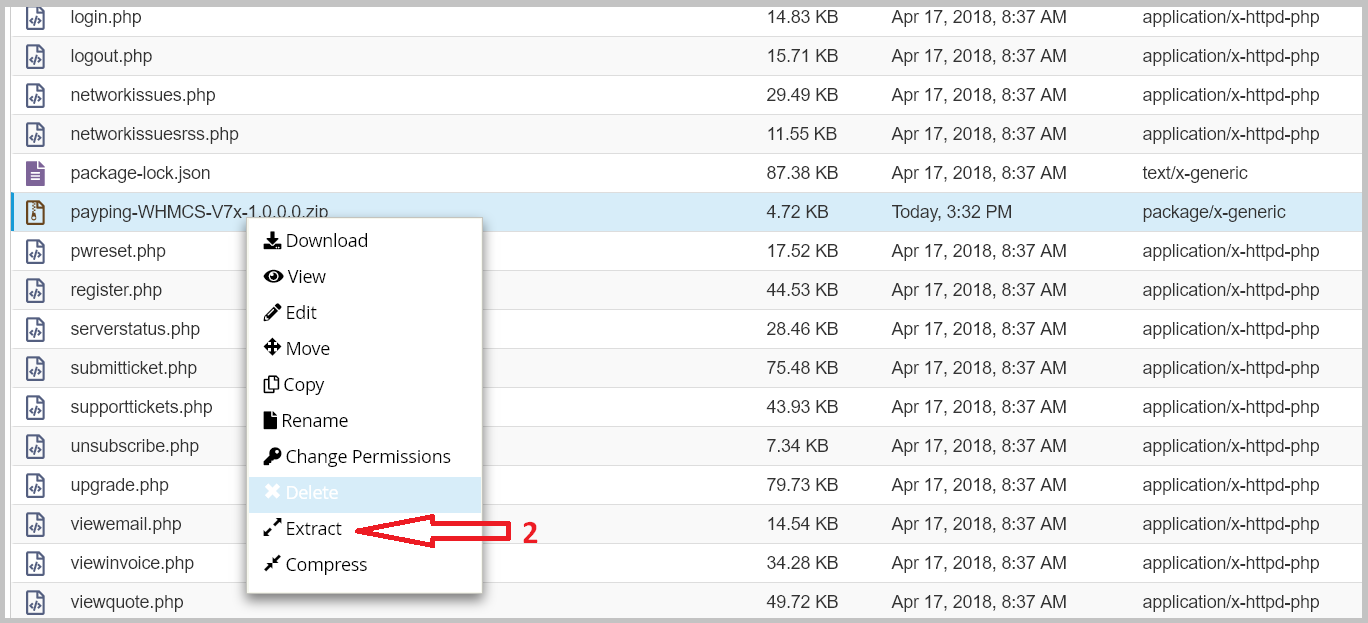The image size is (1368, 623).
Task: Click the file icon next to networkissues.php
Action: (x=35, y=96)
